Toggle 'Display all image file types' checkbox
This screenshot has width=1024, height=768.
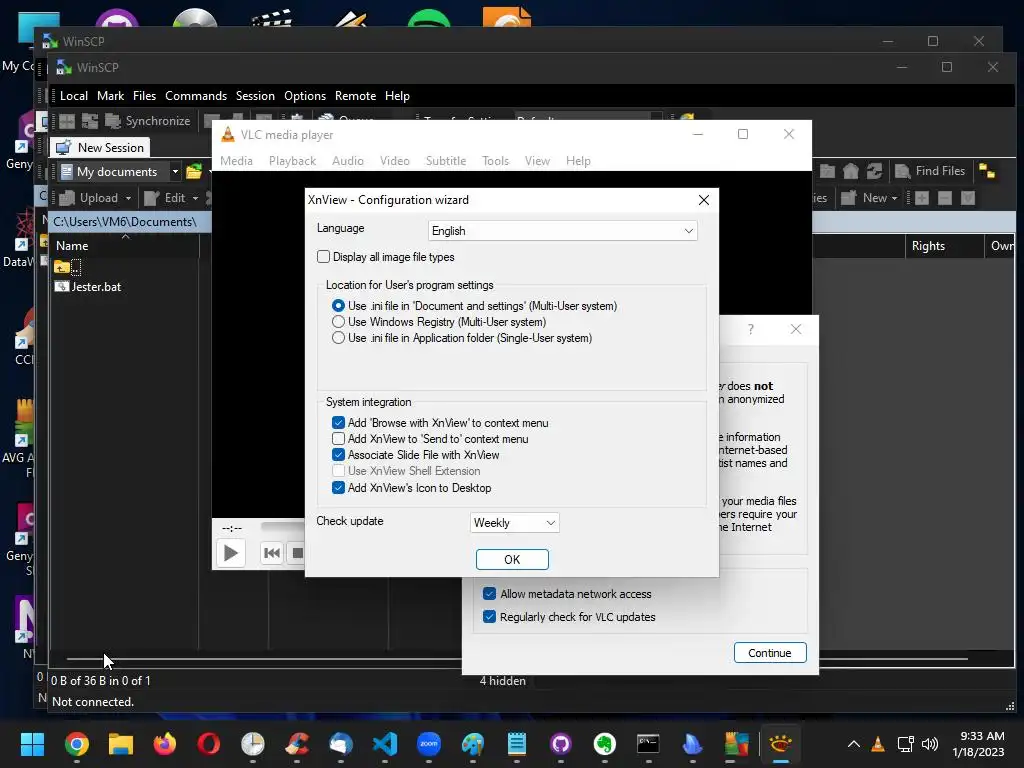324,257
